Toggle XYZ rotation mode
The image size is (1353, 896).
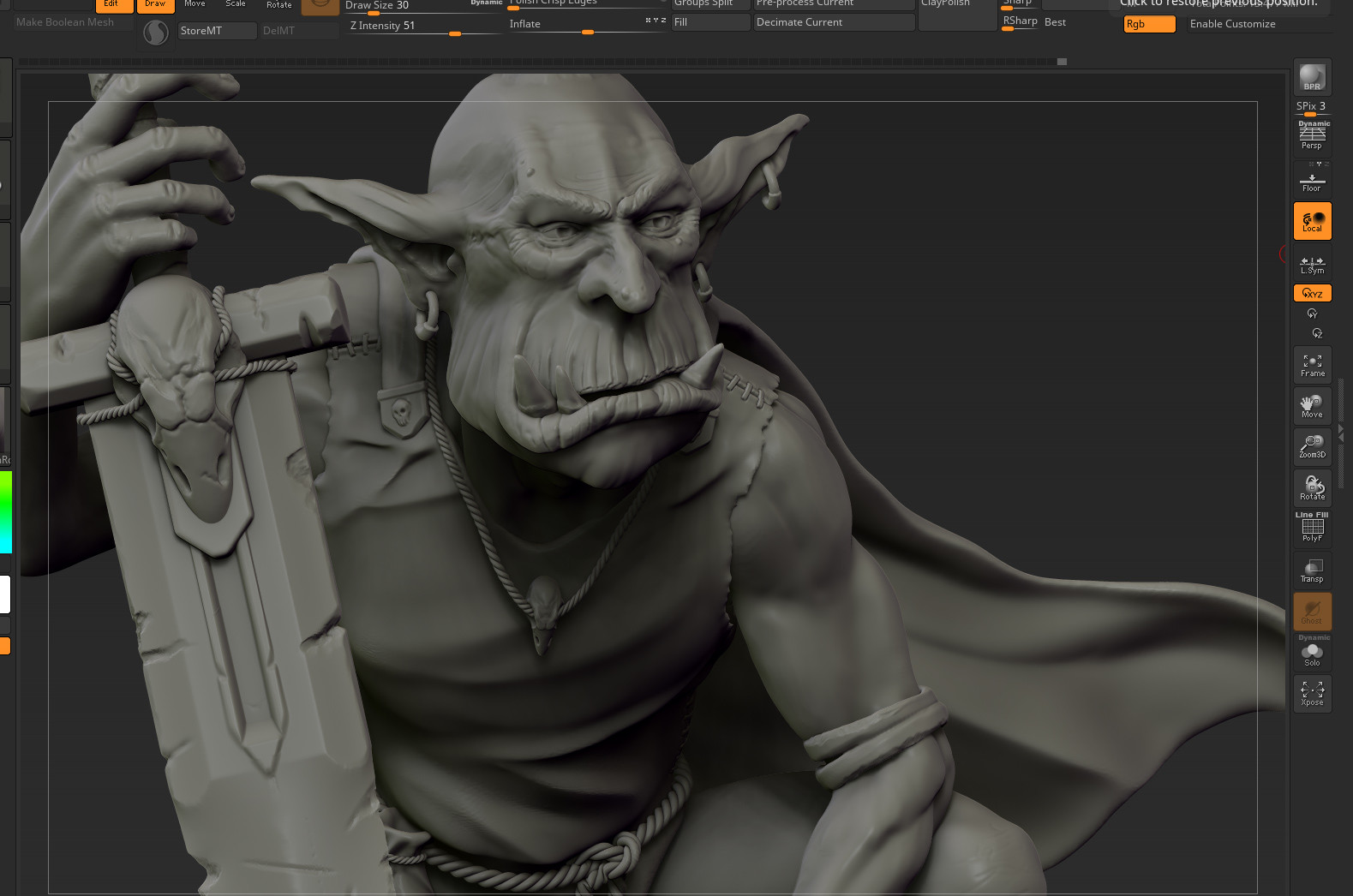1312,293
